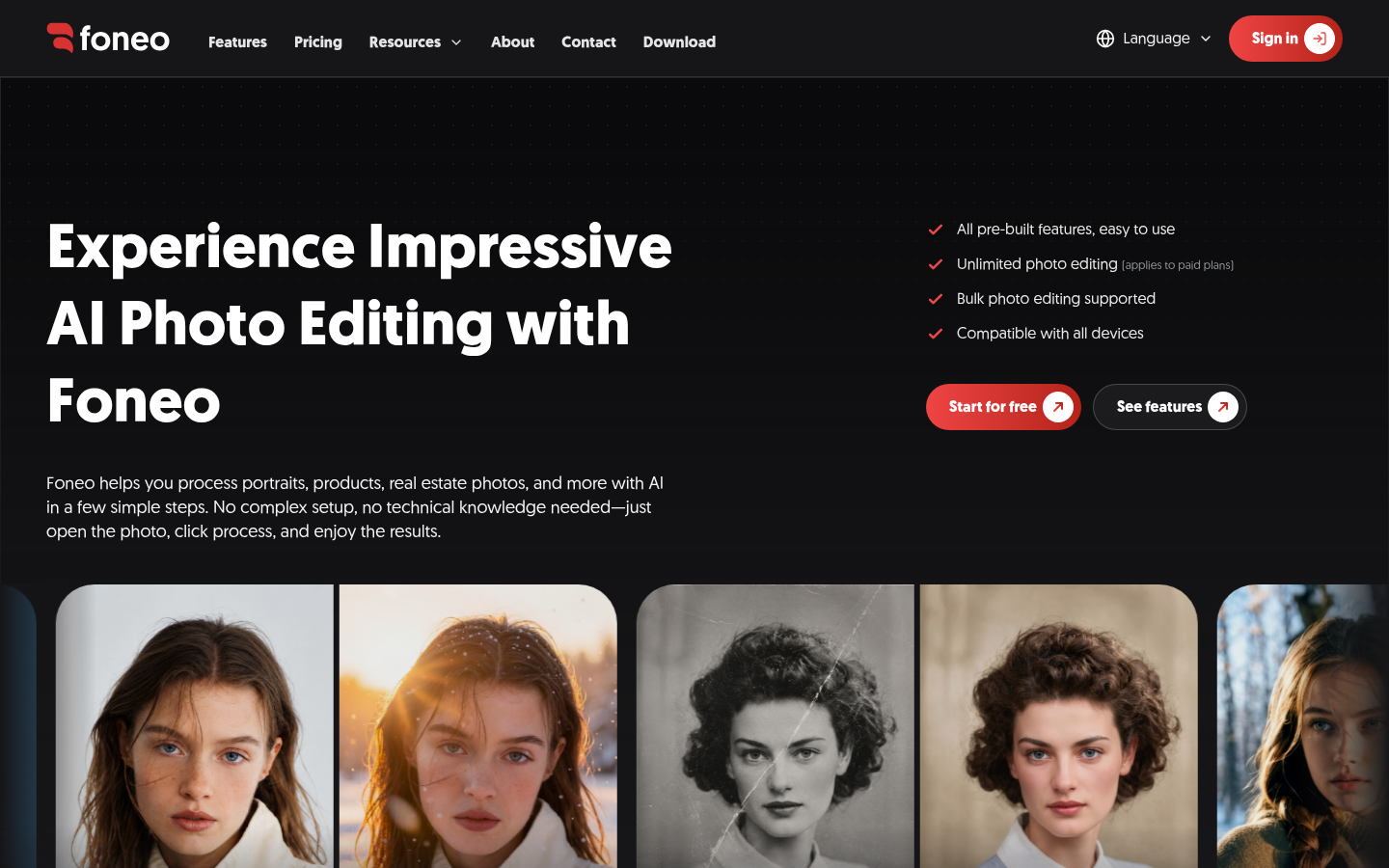Open the cracked black-and-white vintage portrait
The image size is (1389, 868).
tap(775, 726)
